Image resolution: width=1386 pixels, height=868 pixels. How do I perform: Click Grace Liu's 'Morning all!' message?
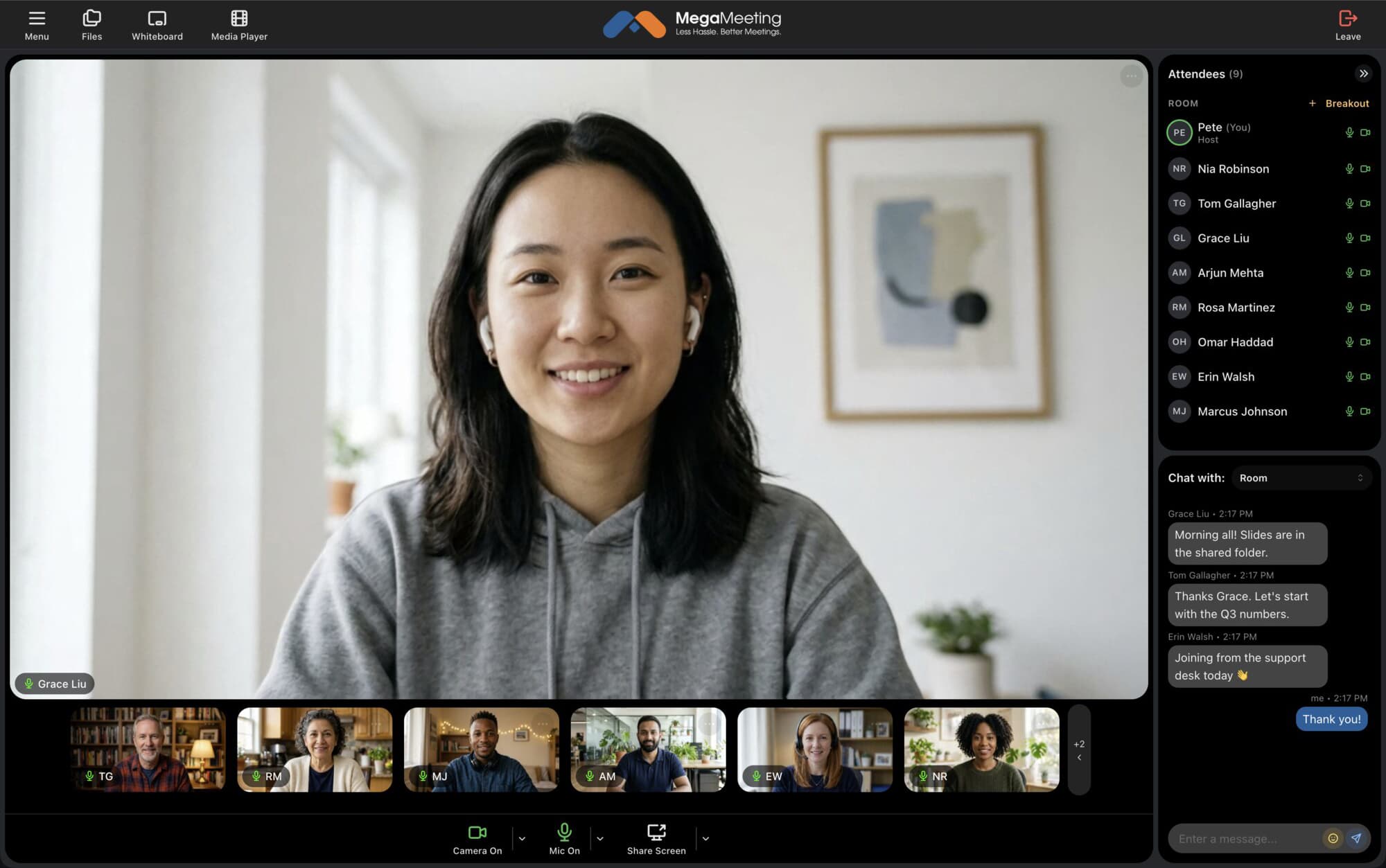point(1247,544)
